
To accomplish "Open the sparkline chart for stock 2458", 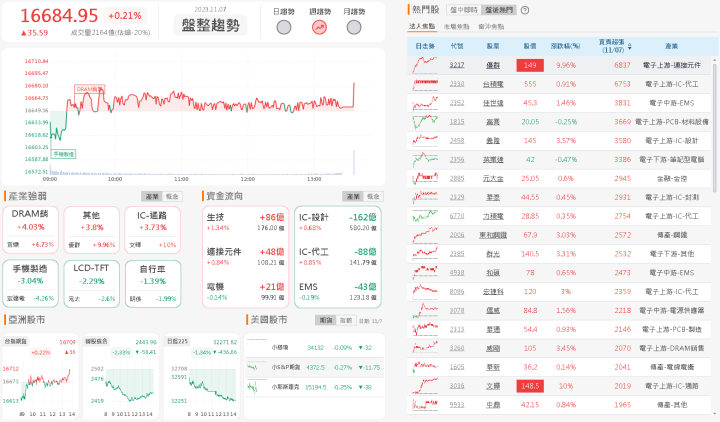I will pos(425,141).
